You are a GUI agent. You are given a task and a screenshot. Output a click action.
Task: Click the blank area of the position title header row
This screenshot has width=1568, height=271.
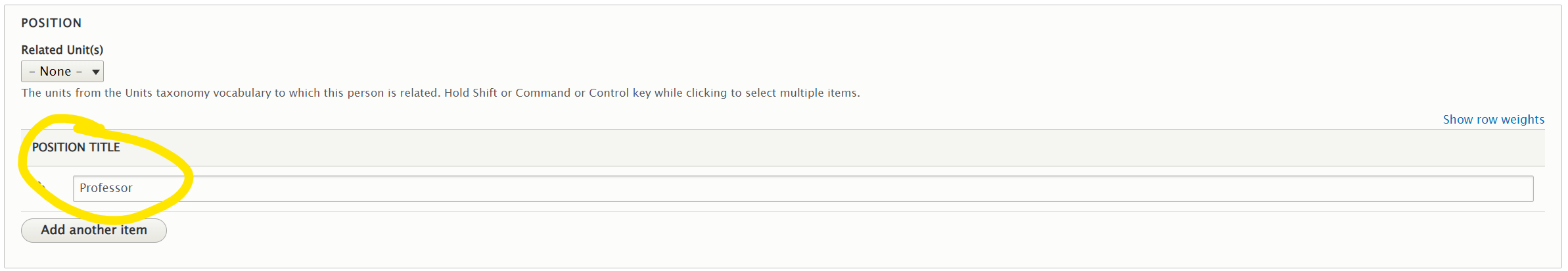click(789, 147)
